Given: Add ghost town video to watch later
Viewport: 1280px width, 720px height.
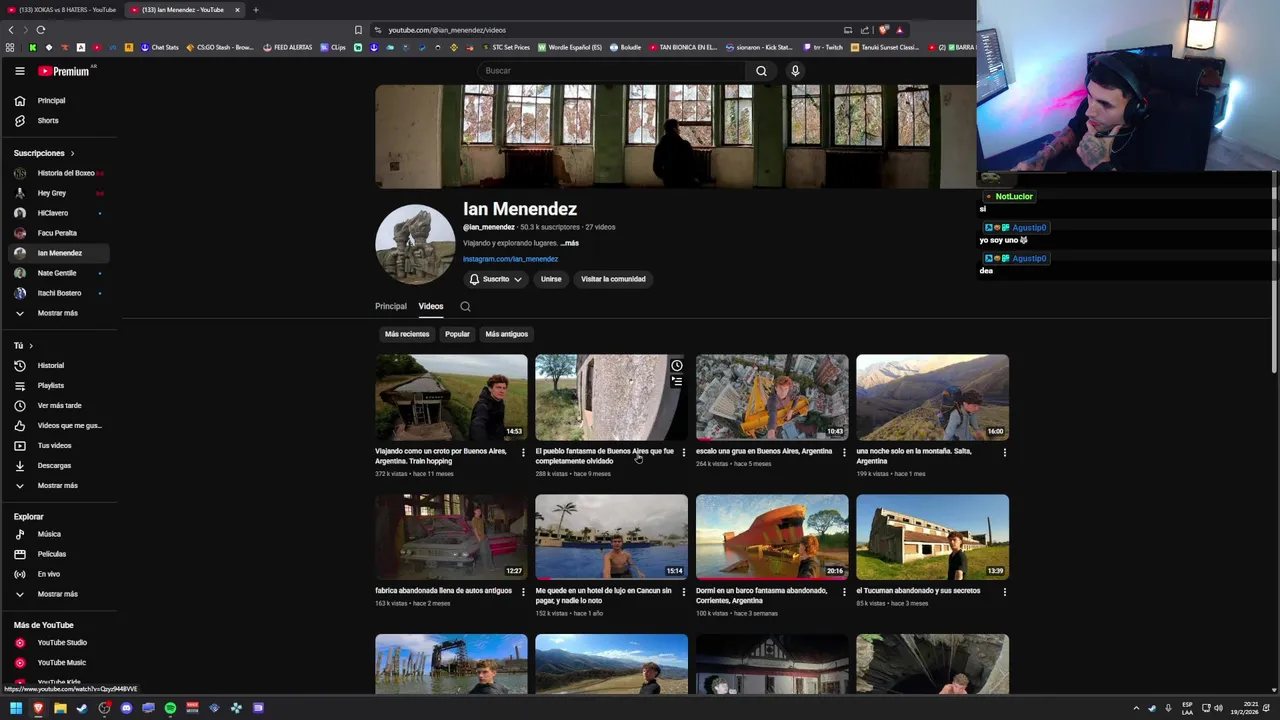Looking at the screenshot, I should [x=677, y=366].
